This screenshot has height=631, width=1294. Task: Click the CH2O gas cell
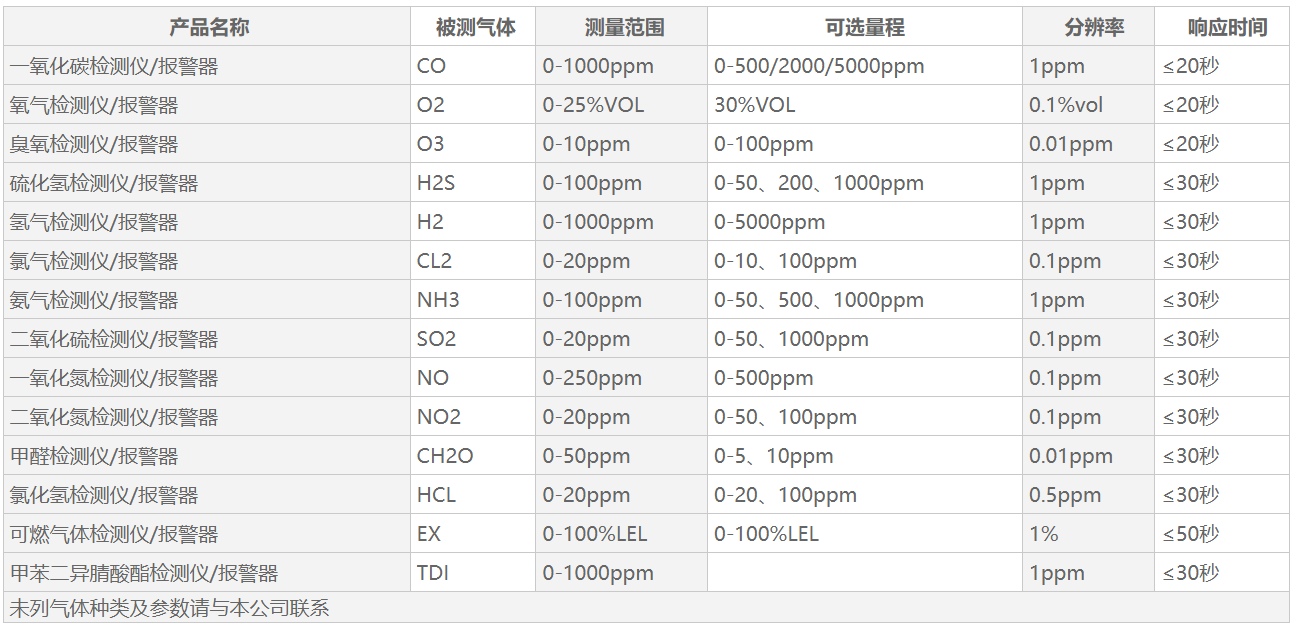[445, 456]
